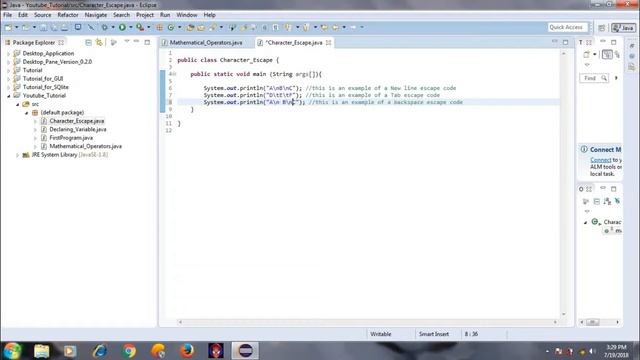Expand the Desktop_Application project
This screenshot has width=640, height=360.
[x=9, y=53]
